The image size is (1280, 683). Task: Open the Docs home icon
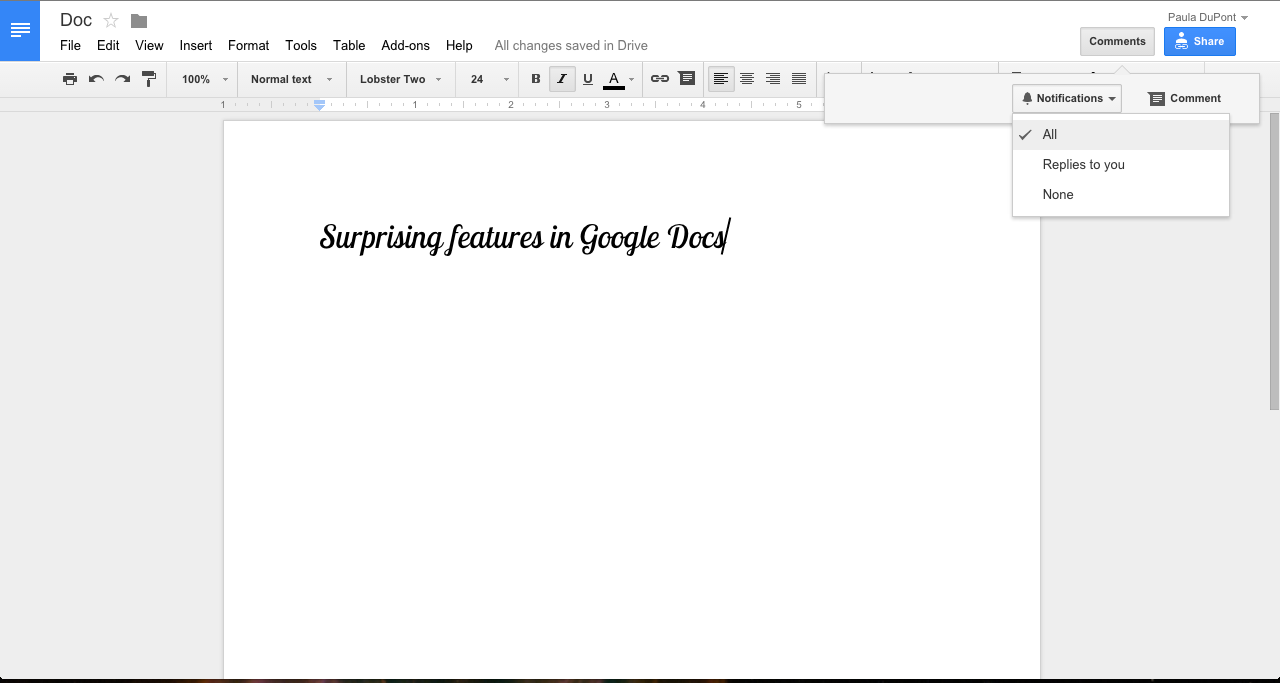pos(20,31)
